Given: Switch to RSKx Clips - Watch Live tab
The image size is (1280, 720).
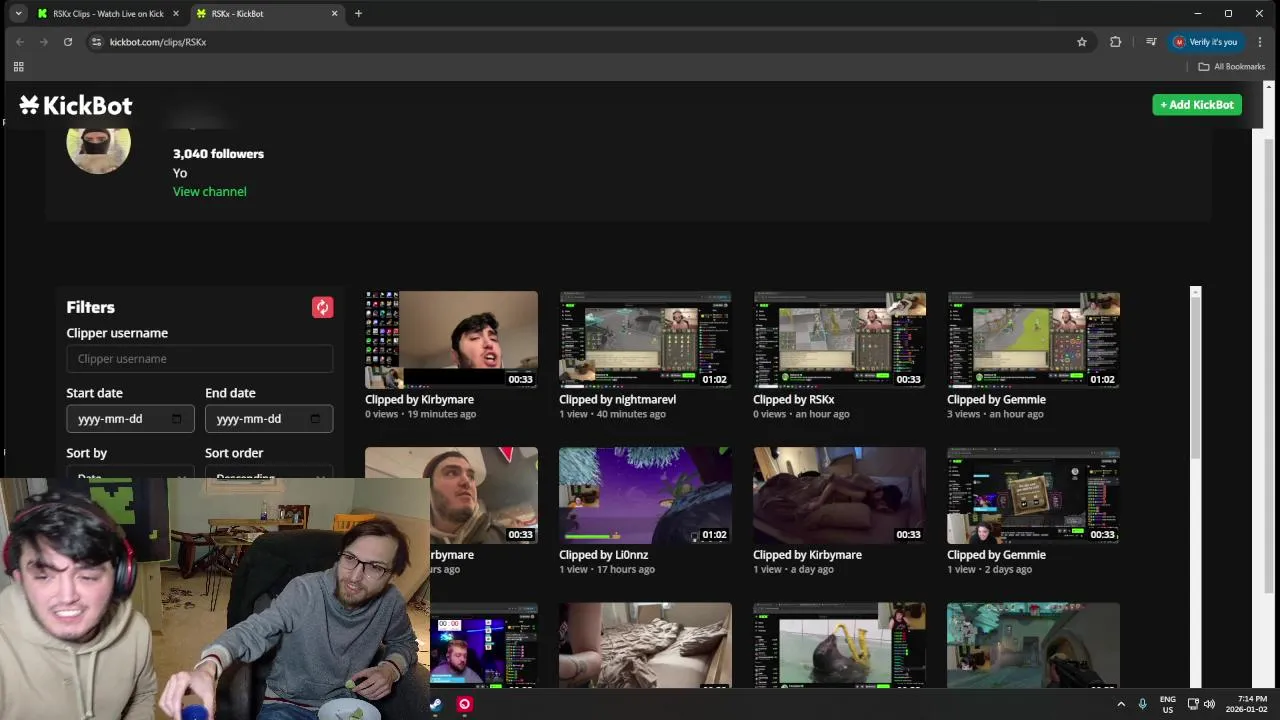Looking at the screenshot, I should [x=108, y=14].
